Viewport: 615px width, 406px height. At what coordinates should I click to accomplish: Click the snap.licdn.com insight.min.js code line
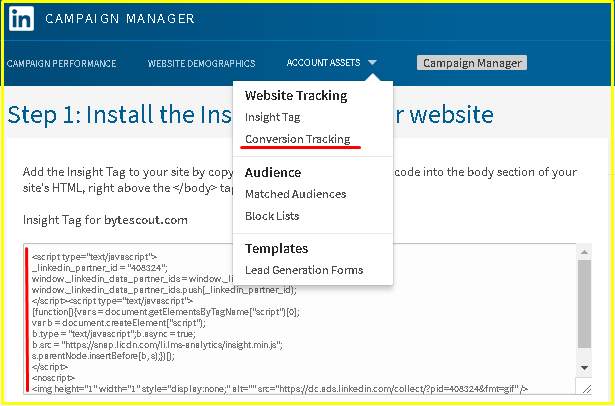tap(157, 345)
